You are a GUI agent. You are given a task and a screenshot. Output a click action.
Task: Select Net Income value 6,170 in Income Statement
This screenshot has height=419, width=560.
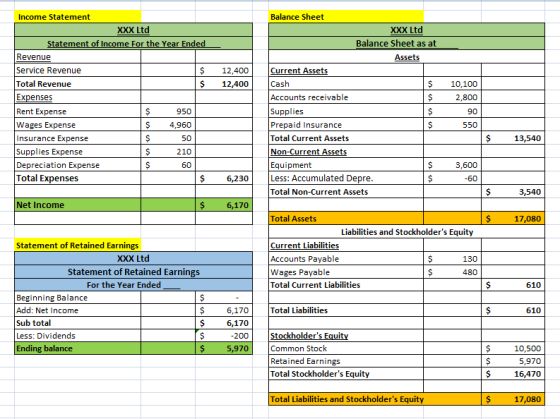pos(224,205)
